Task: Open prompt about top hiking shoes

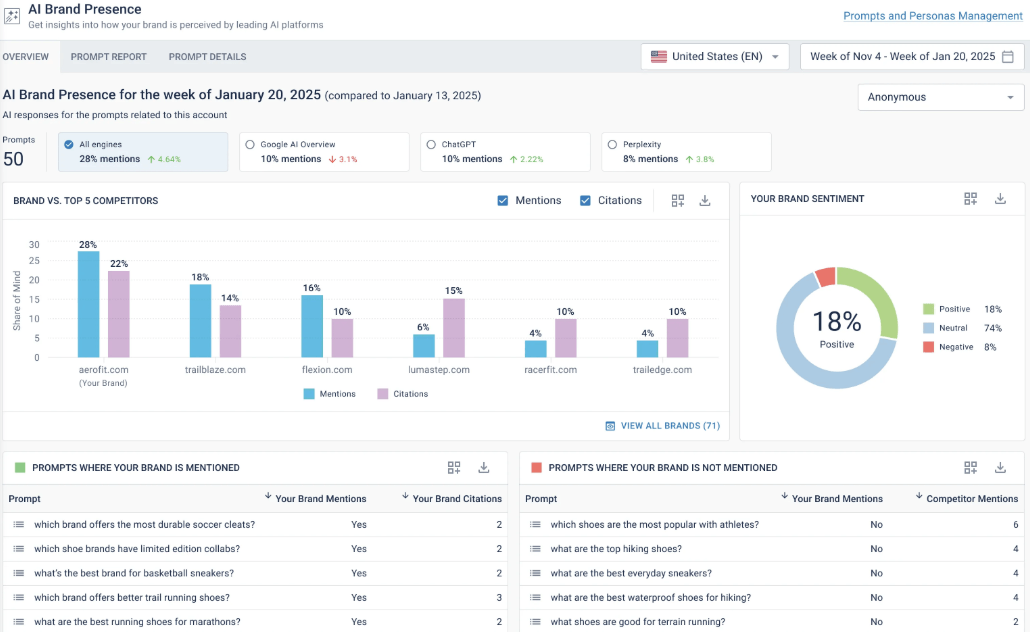Action: [x=616, y=549]
